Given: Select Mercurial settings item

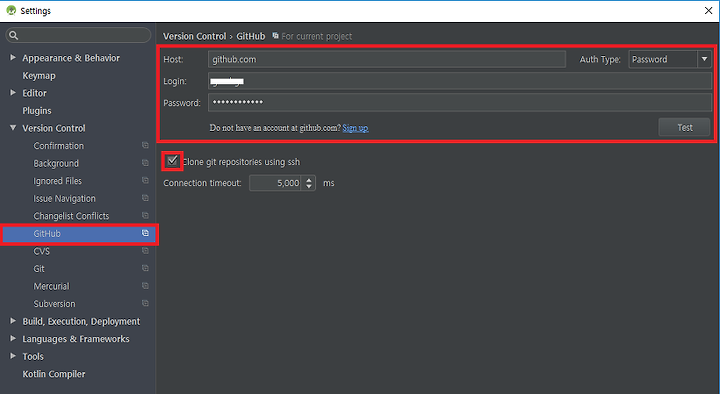Looking at the screenshot, I should 51,286.
